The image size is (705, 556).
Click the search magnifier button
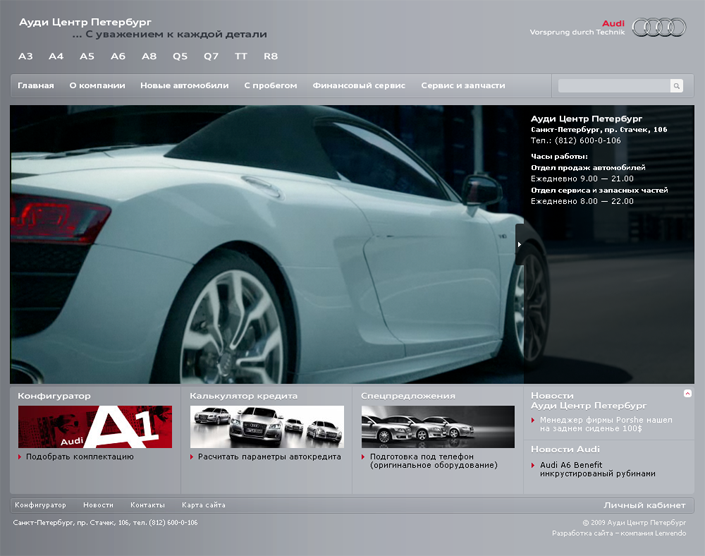(676, 86)
